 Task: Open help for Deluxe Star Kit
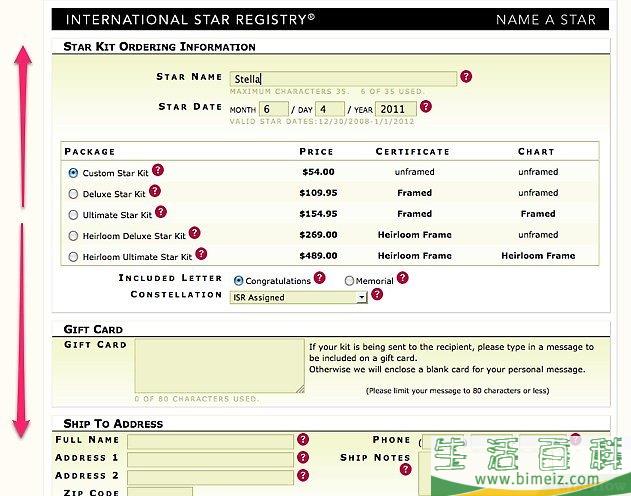[x=155, y=191]
